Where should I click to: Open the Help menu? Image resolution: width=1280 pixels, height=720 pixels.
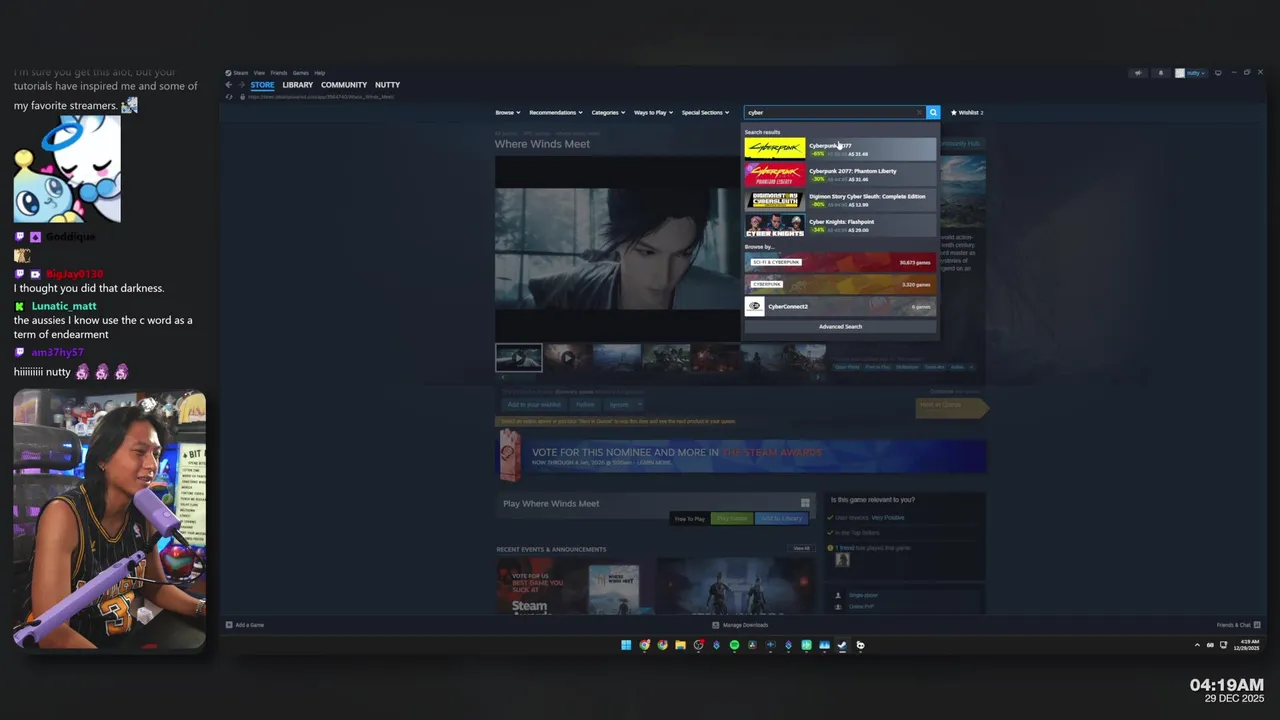coord(319,73)
